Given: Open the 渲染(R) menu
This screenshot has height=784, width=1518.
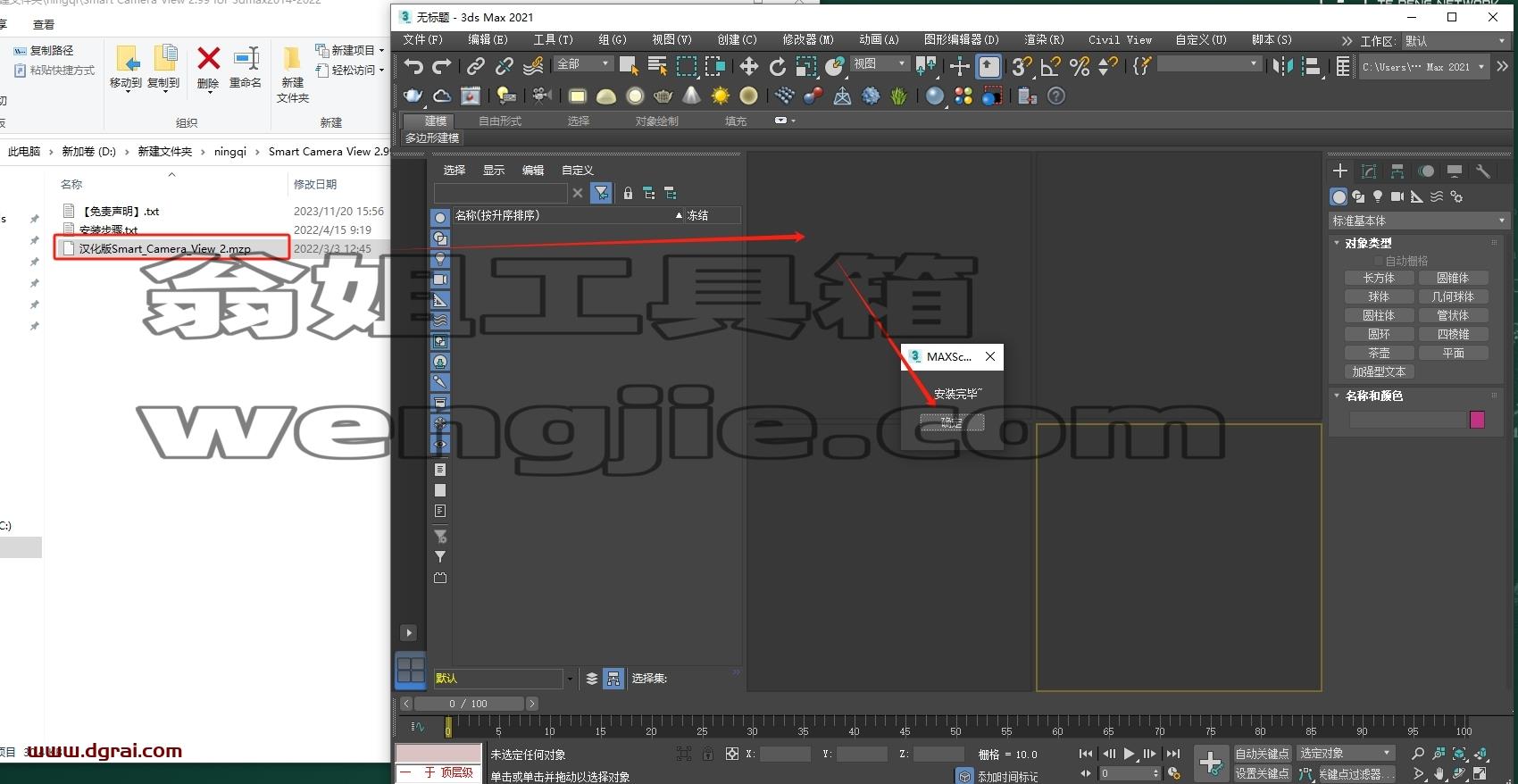Looking at the screenshot, I should (x=1044, y=39).
